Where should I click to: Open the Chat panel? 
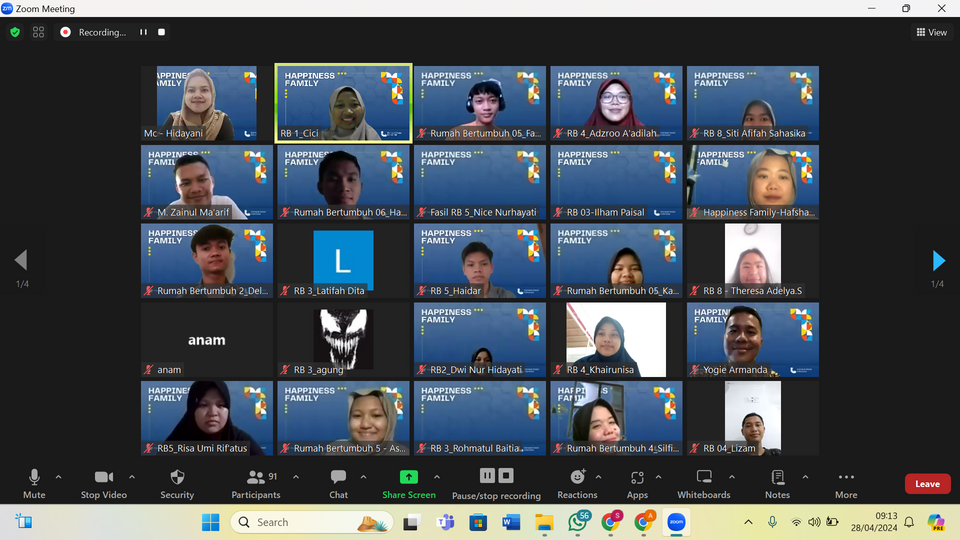[x=338, y=483]
